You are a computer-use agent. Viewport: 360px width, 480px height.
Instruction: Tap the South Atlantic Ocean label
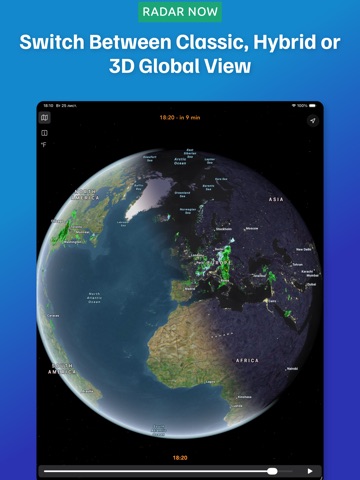(x=158, y=430)
